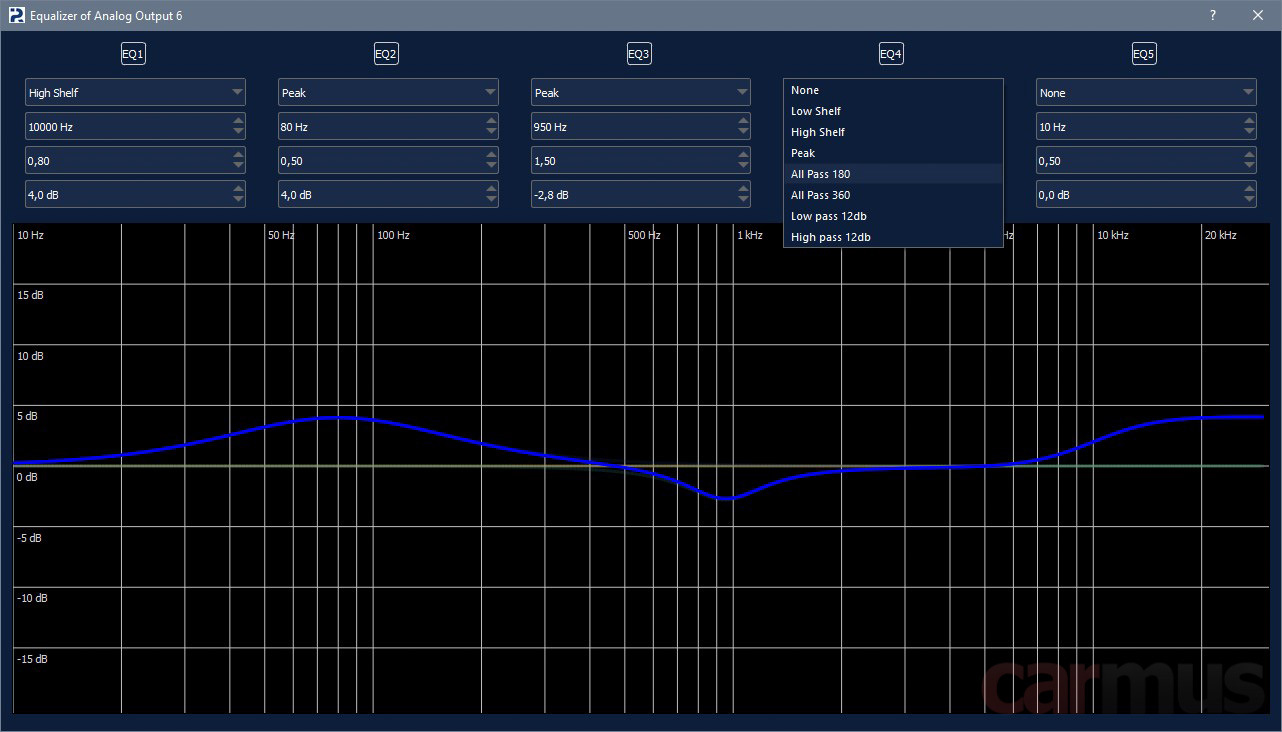Image resolution: width=1282 pixels, height=732 pixels.
Task: Toggle the EQ2 band button
Action: (386, 54)
